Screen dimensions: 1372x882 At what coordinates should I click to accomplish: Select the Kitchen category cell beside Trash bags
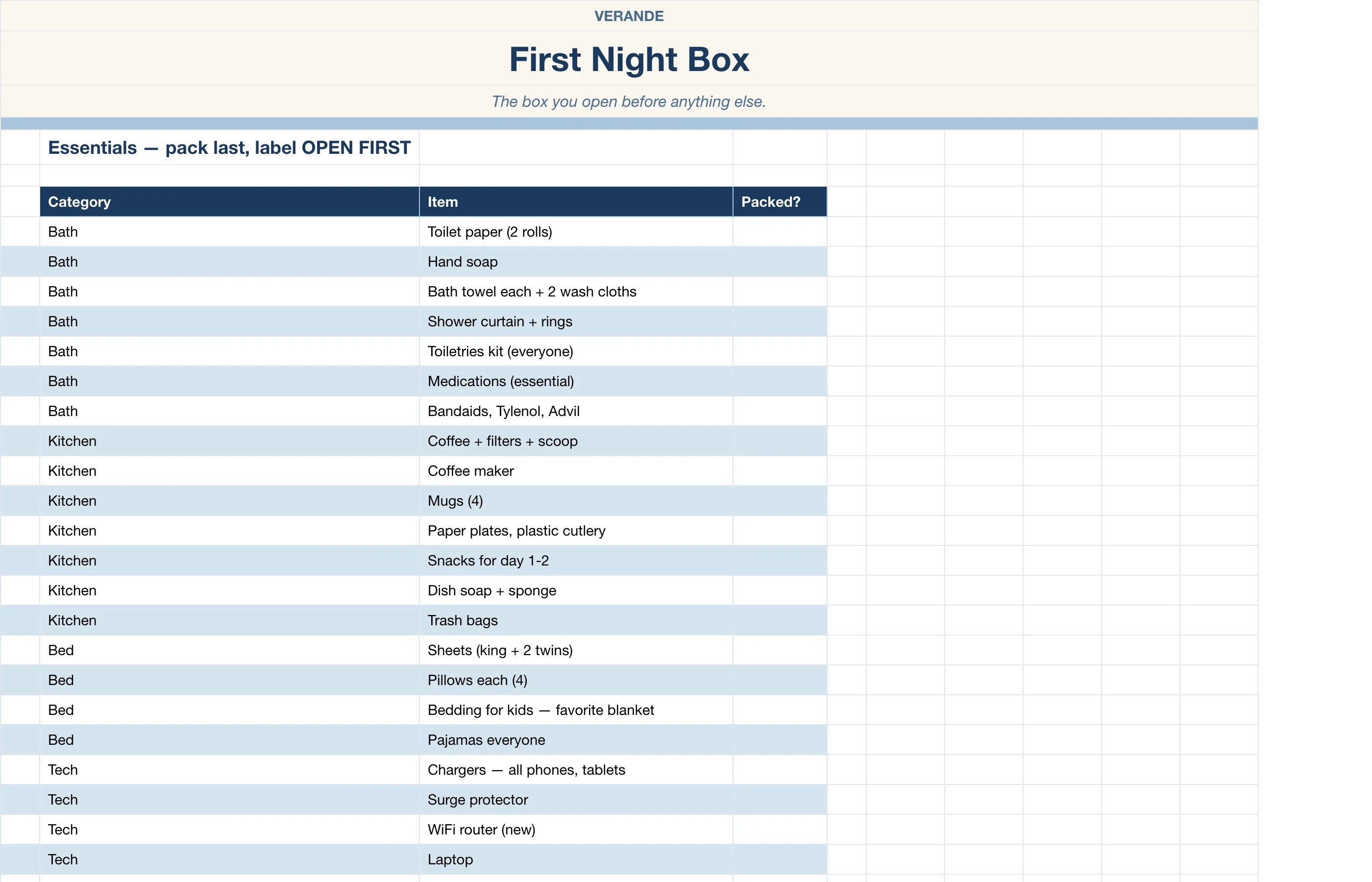tap(230, 620)
